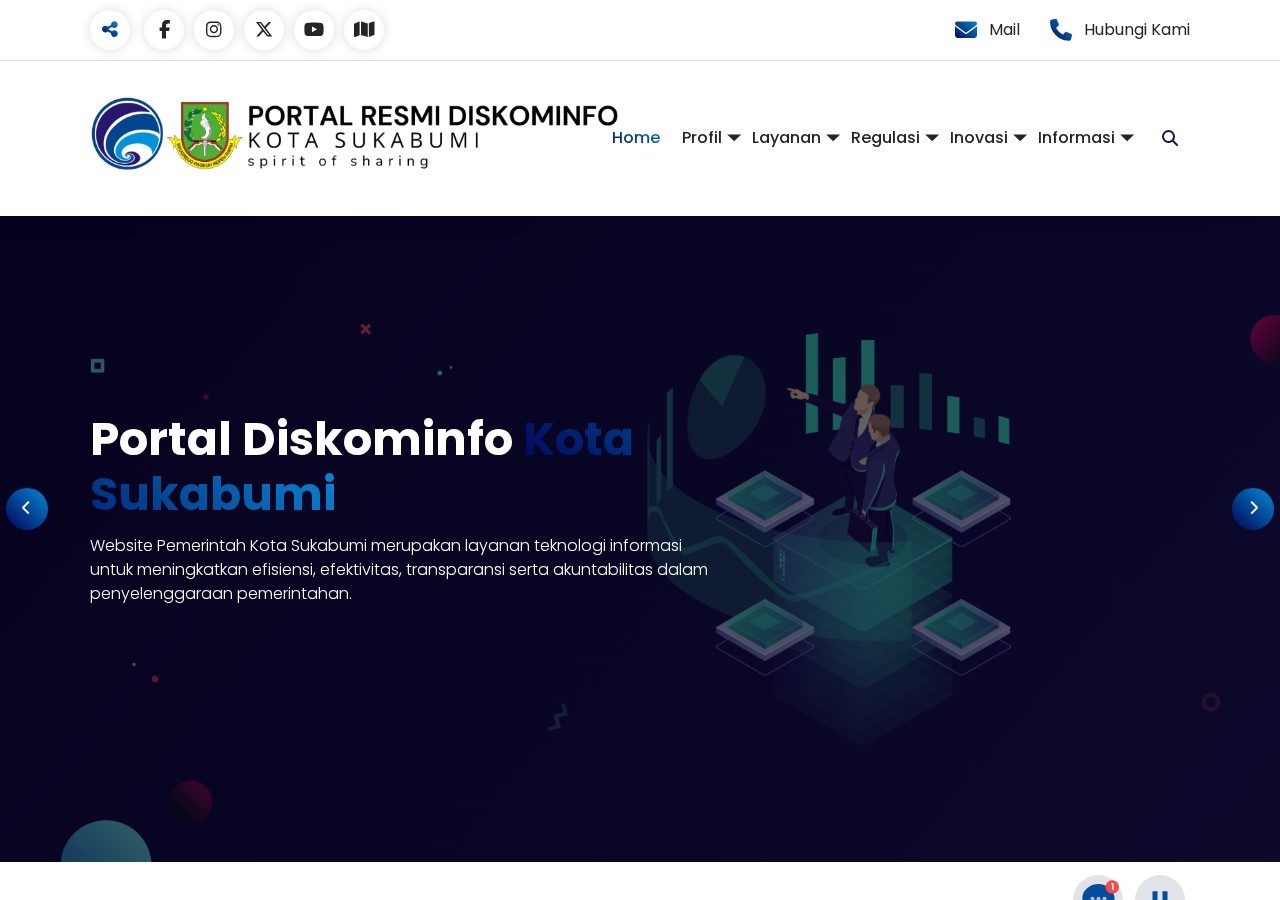Screen dimensions: 1280x900
Task: Open the Regulasi dropdown menu
Action: pos(895,138)
